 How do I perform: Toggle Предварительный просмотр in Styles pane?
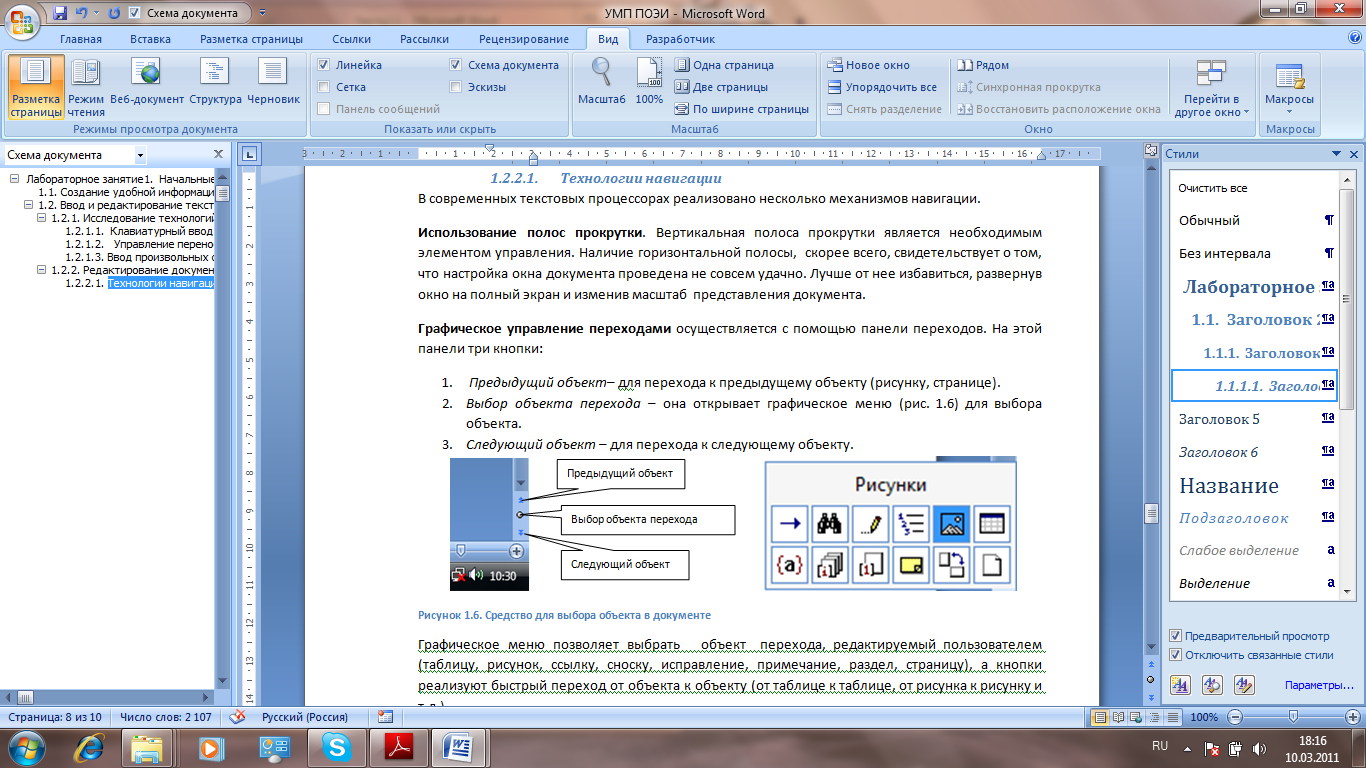1175,636
